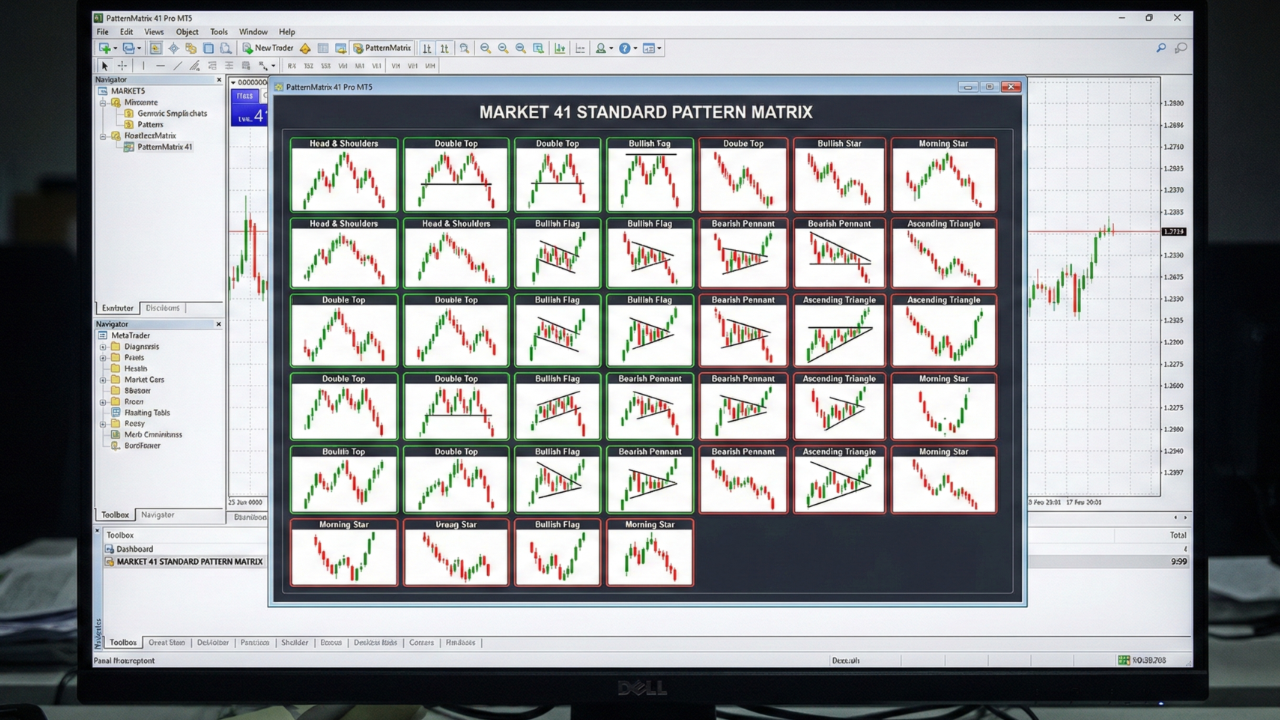Activate the crosshair tool
This screenshot has height=720, width=1280.
122,66
